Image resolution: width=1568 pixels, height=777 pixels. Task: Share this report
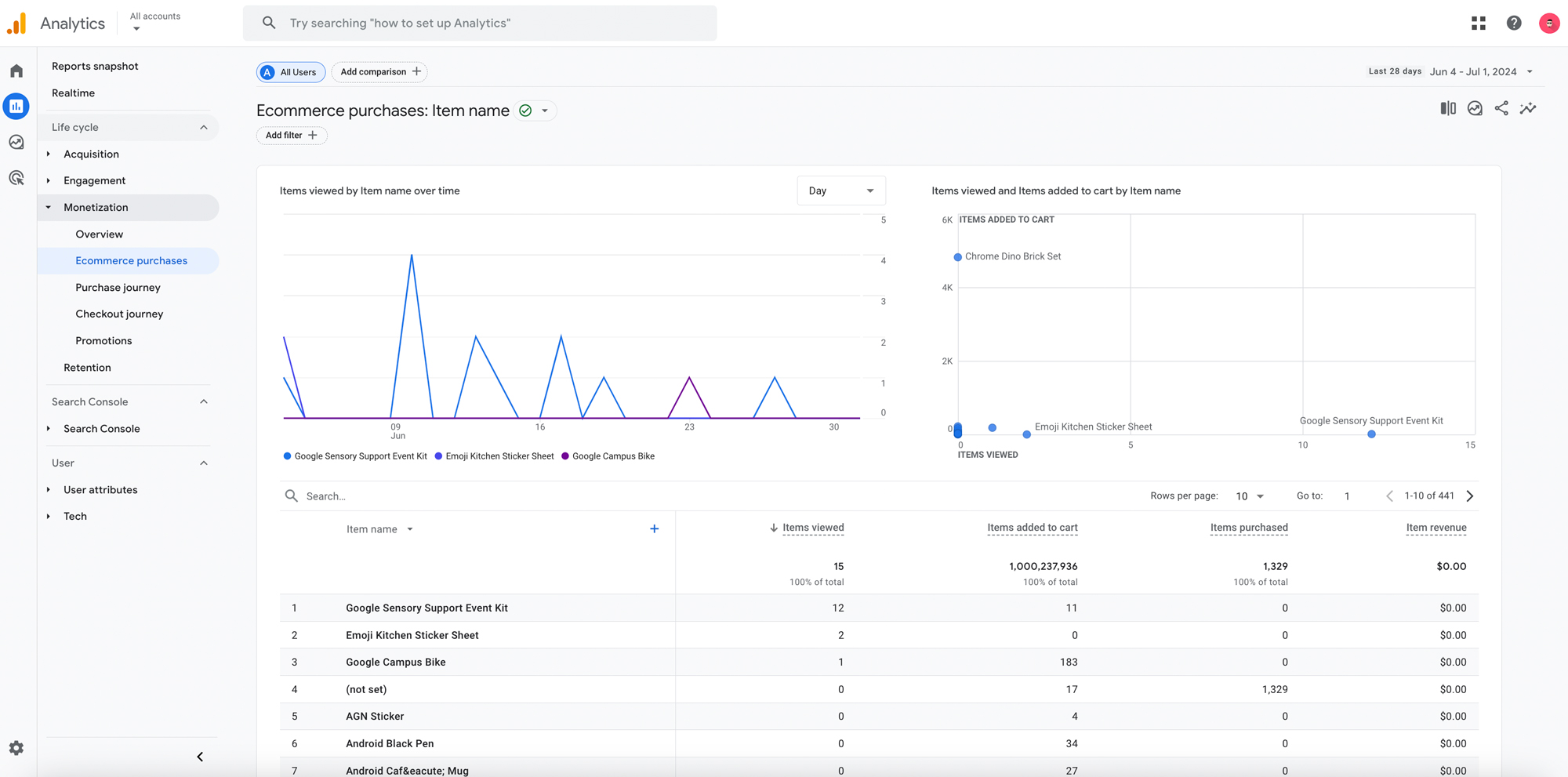[x=1501, y=109]
